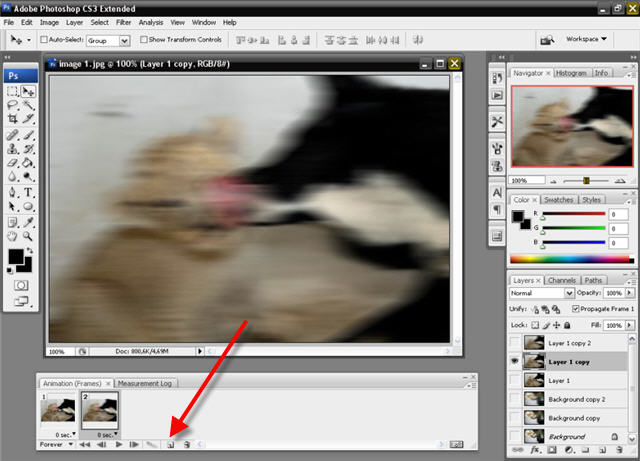The image size is (640, 461).
Task: Click the Tween frames icon
Action: [152, 445]
